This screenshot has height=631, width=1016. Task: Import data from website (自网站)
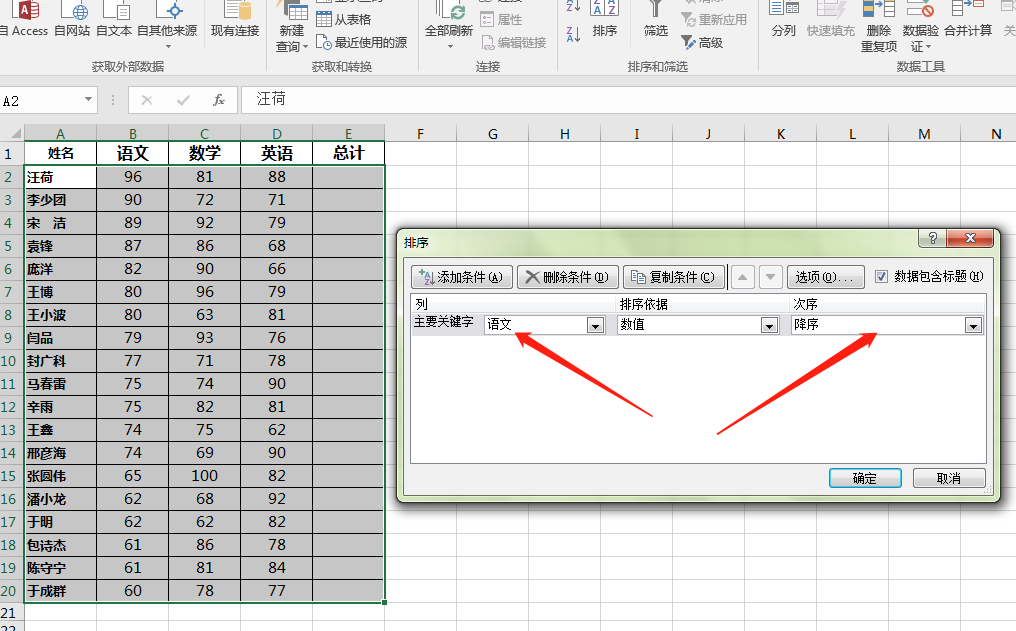(x=72, y=19)
